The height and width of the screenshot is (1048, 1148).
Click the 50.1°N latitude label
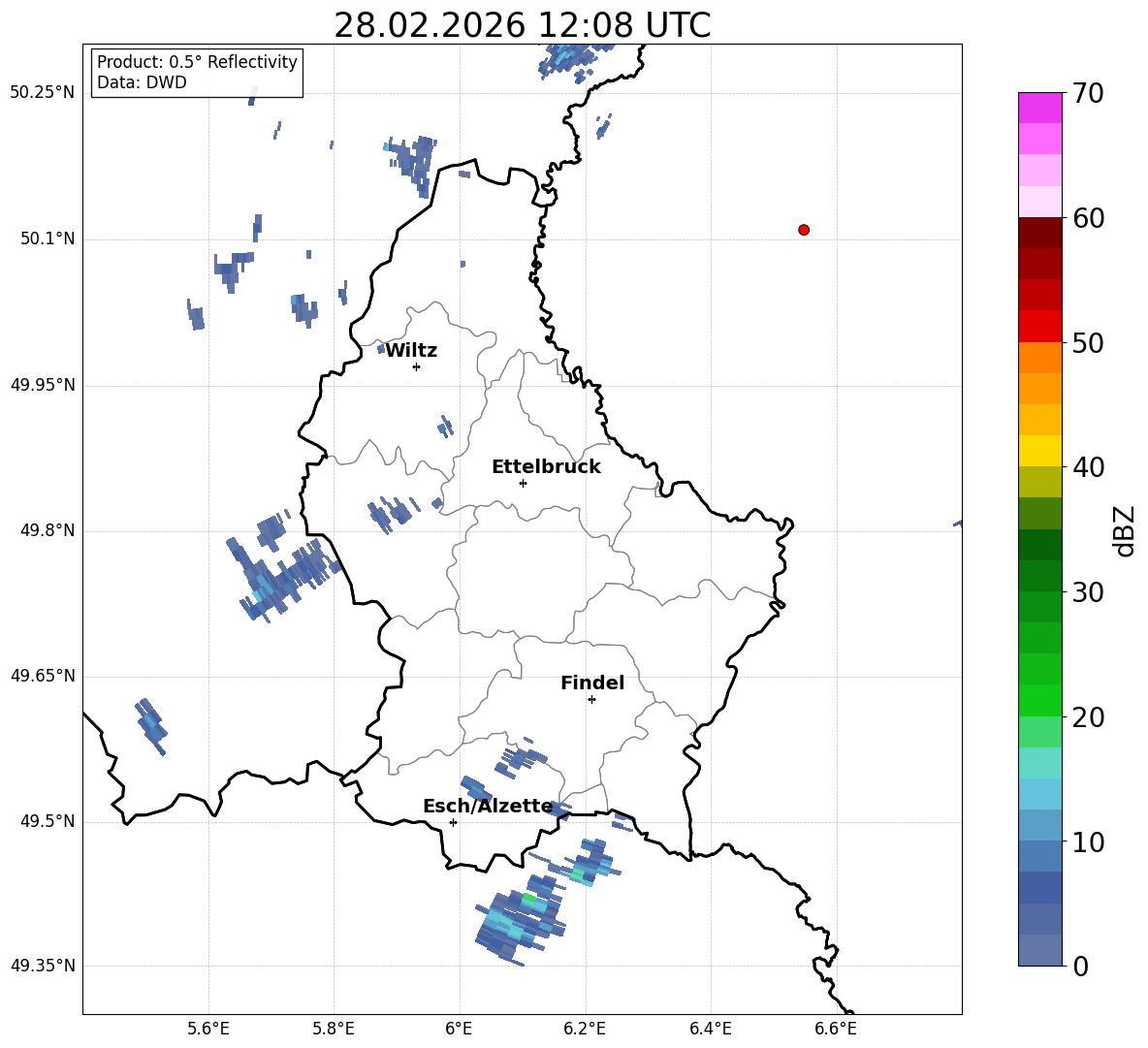point(48,239)
